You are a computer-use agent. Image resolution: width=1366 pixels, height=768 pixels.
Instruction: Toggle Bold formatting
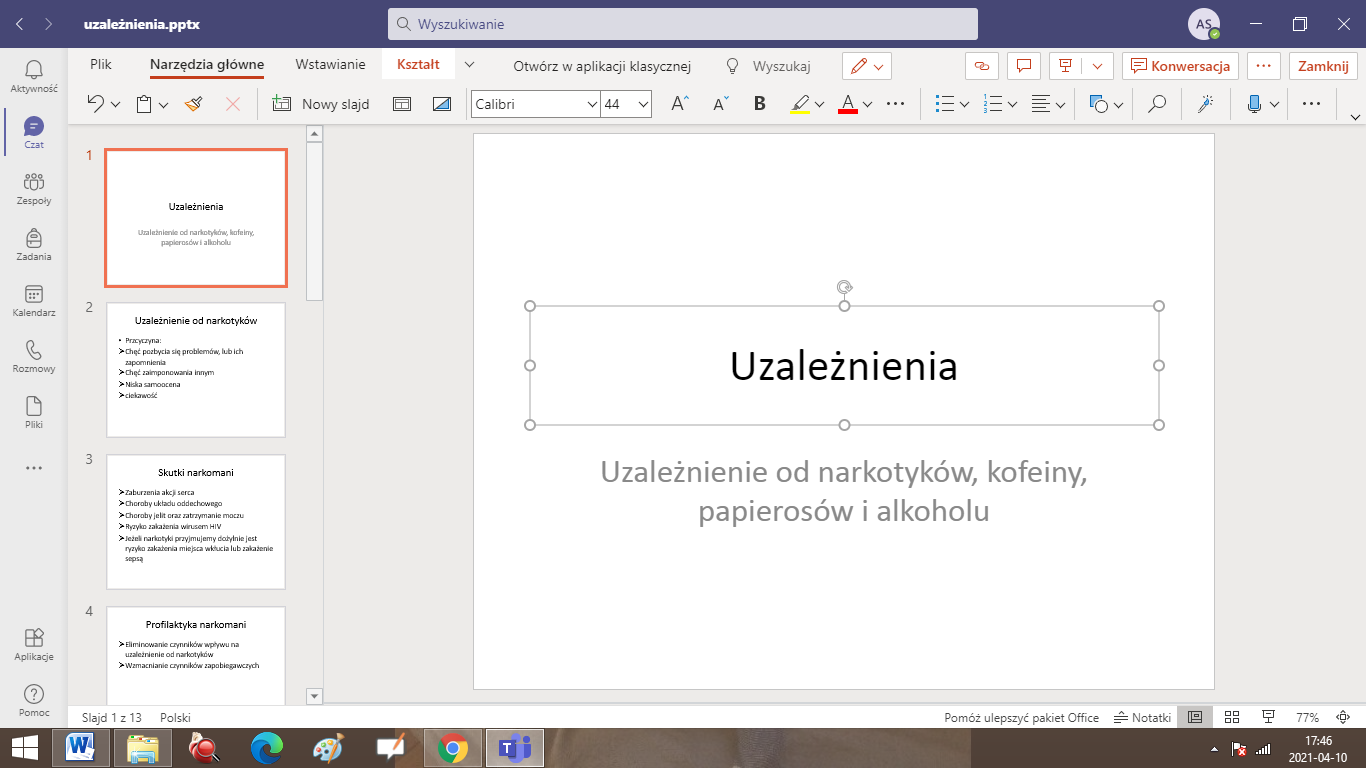760,104
